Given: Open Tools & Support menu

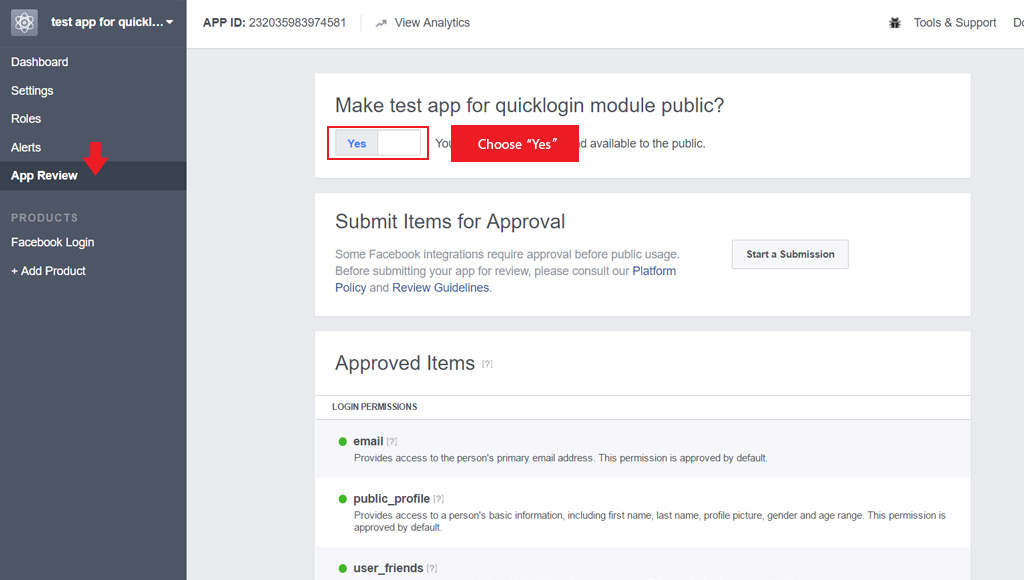Looking at the screenshot, I should pos(955,23).
